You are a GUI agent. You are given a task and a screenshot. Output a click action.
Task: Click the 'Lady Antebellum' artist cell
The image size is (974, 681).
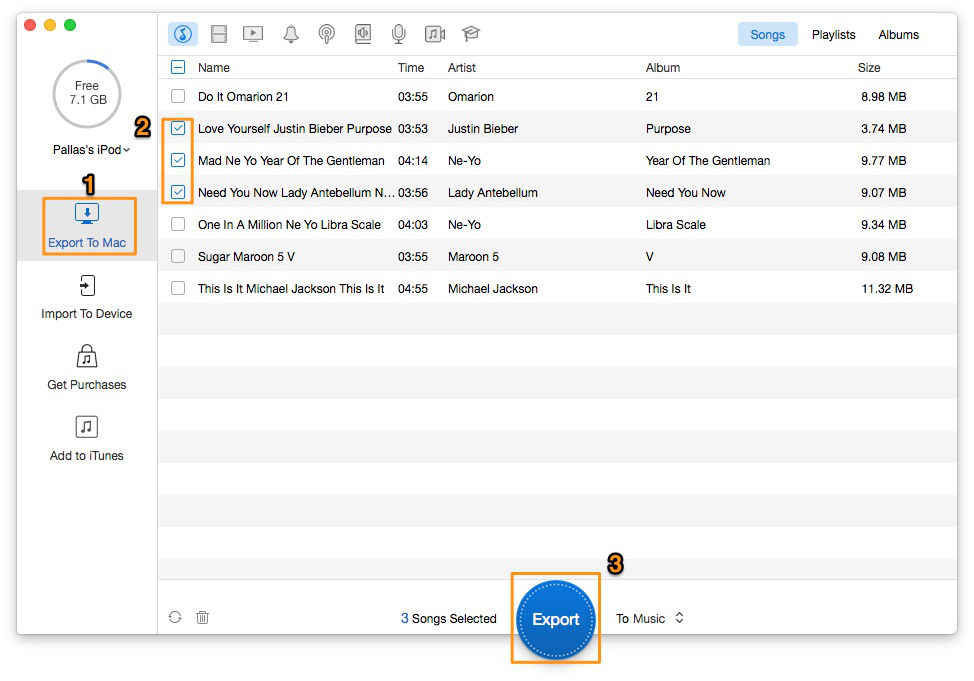tap(493, 193)
